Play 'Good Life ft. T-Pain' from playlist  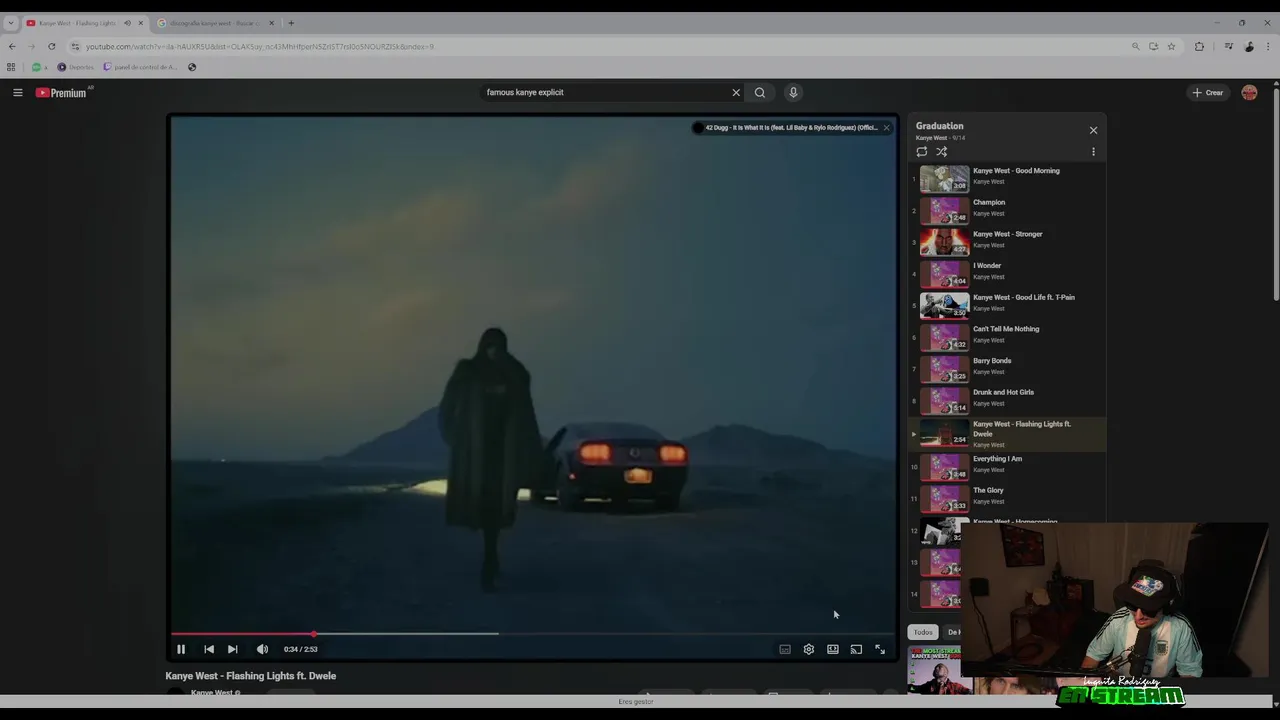coord(1008,304)
